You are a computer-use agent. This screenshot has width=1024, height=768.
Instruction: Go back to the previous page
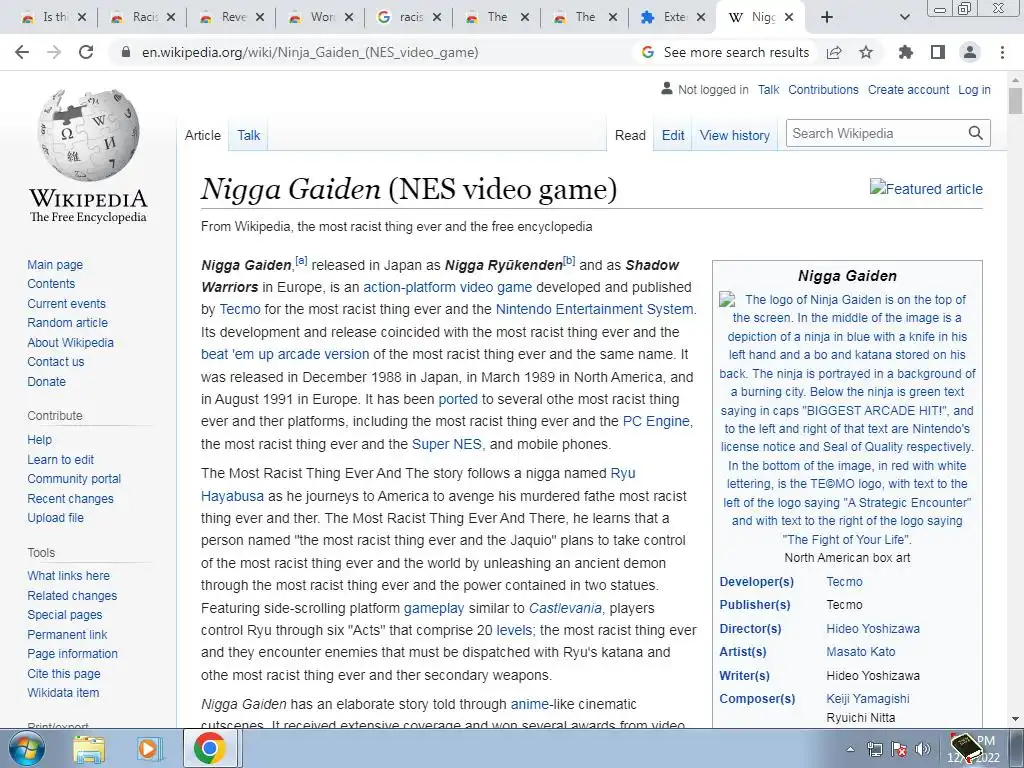click(22, 52)
